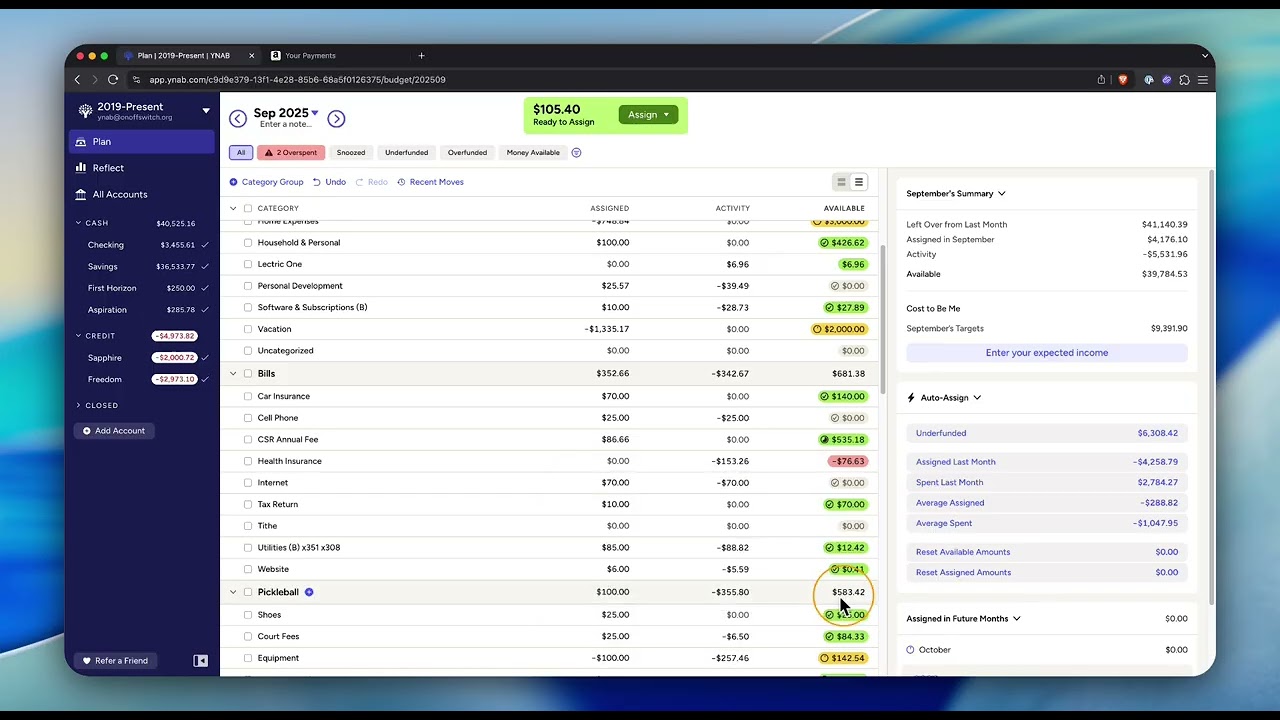Toggle the select-all checkbox in the header
Image resolution: width=1280 pixels, height=720 pixels.
point(248,208)
